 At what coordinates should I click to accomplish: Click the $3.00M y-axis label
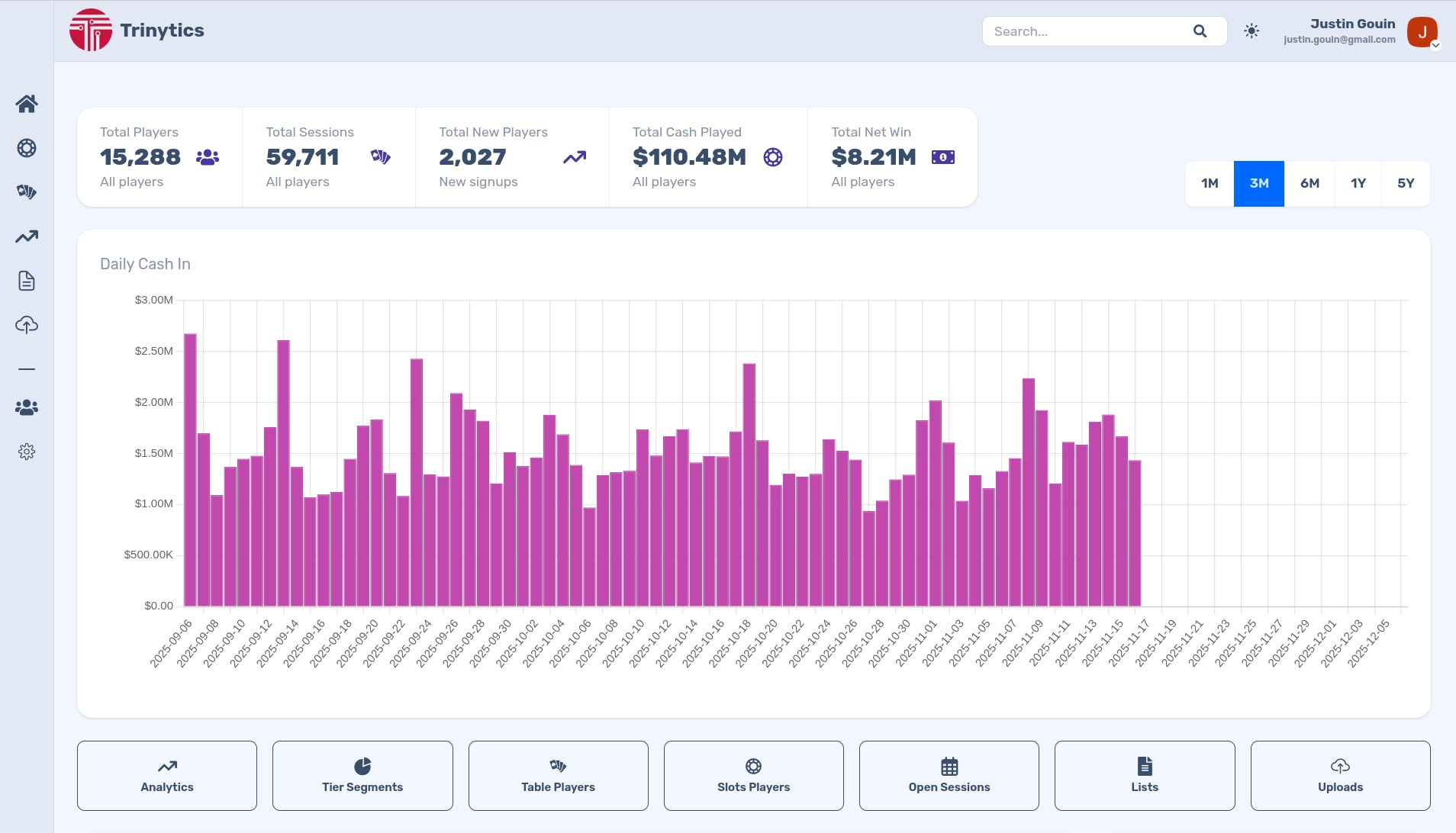154,300
